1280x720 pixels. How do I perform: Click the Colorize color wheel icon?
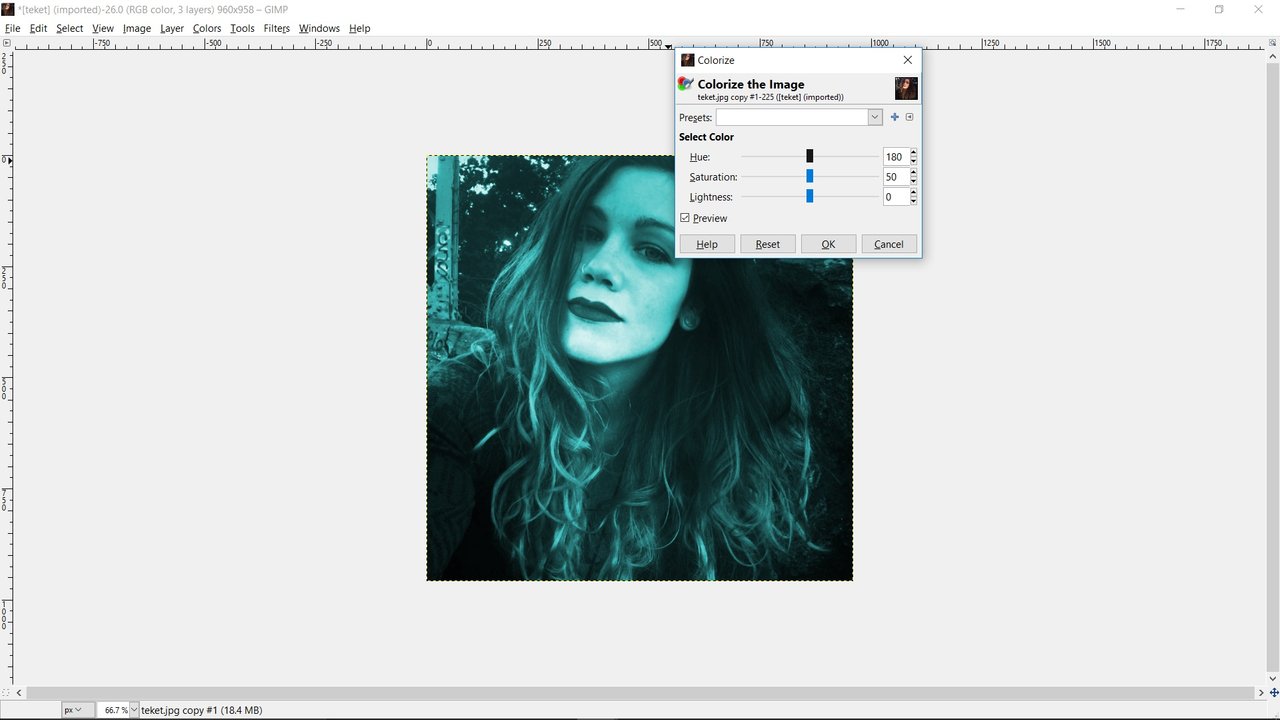(684, 83)
